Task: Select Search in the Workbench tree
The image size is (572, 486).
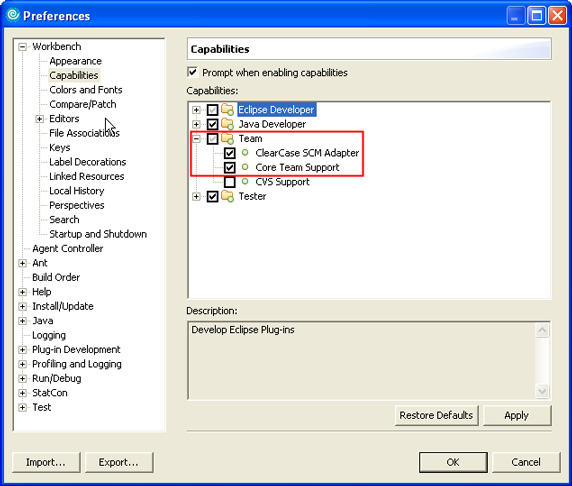Action: [64, 220]
